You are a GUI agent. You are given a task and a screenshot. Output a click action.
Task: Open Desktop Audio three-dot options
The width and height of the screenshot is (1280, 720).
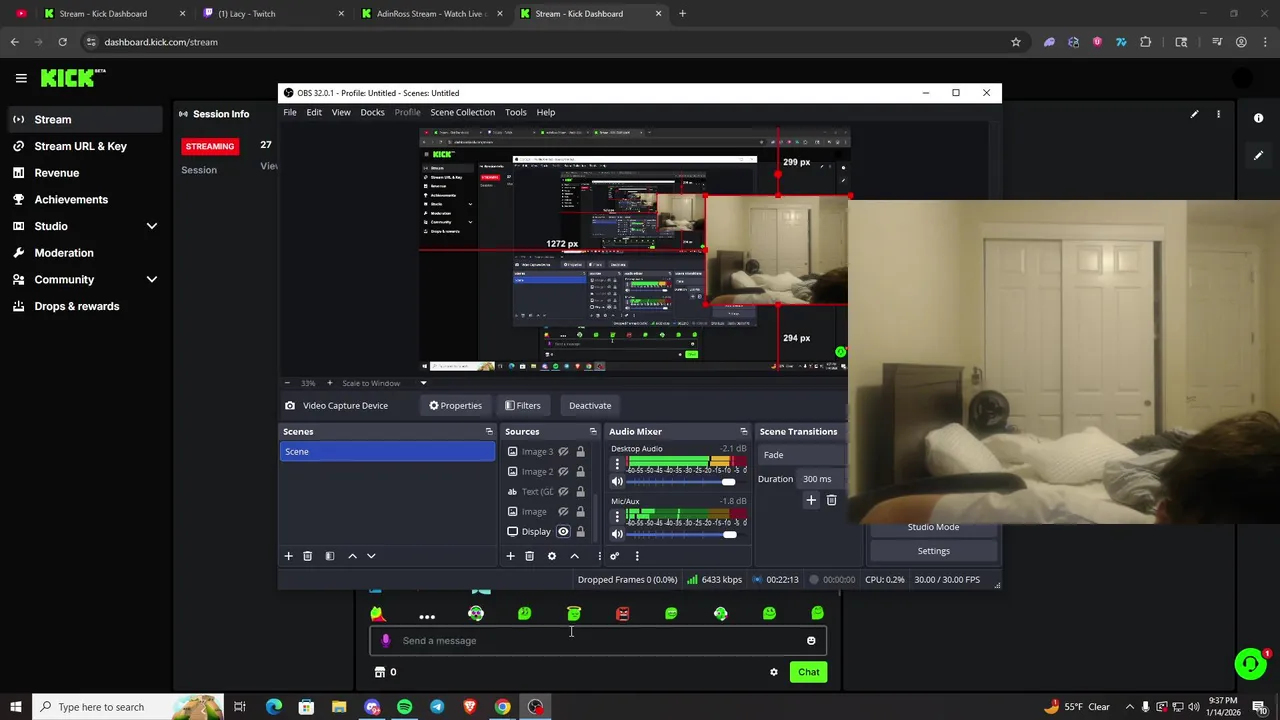pyautogui.click(x=617, y=464)
